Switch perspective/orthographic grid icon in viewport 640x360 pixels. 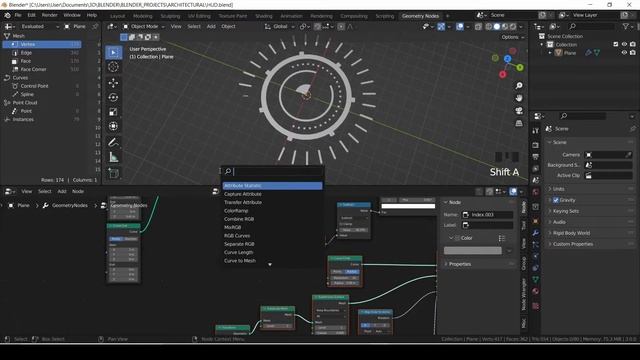point(519,123)
